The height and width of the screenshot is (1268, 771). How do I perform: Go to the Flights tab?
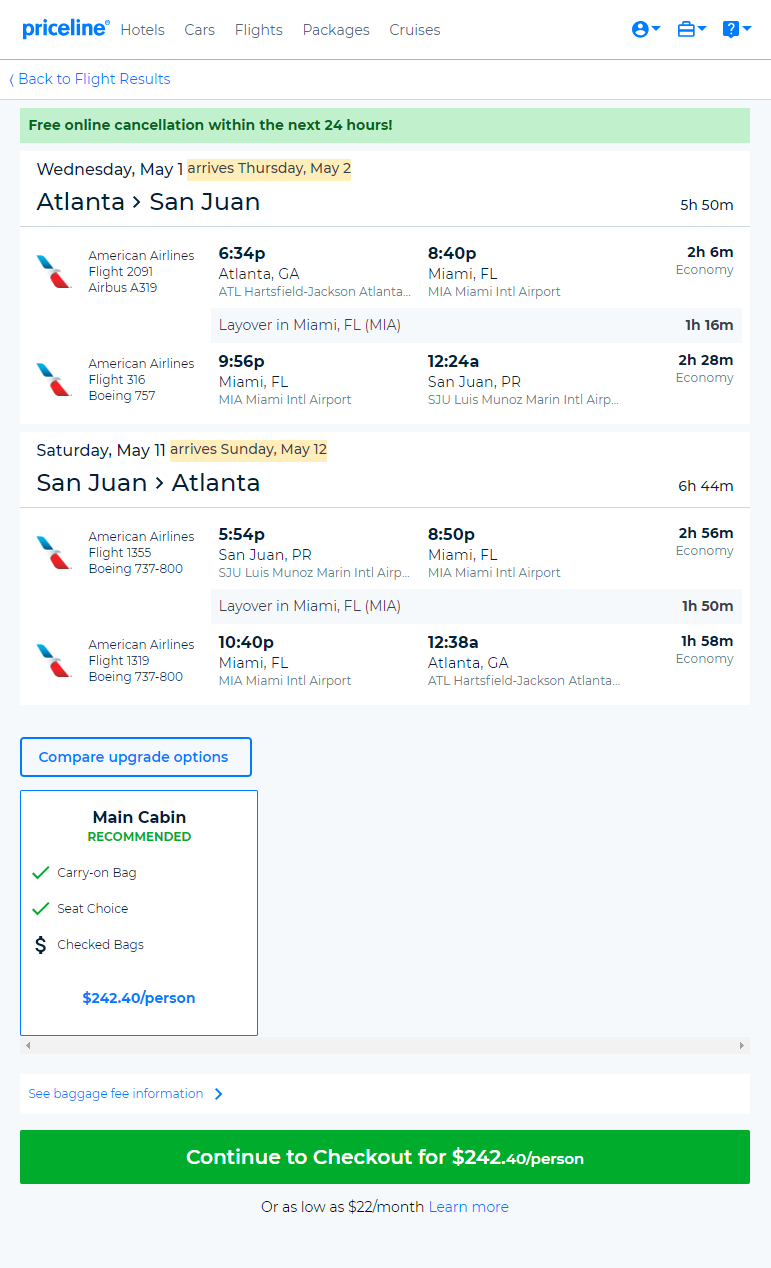tap(258, 30)
